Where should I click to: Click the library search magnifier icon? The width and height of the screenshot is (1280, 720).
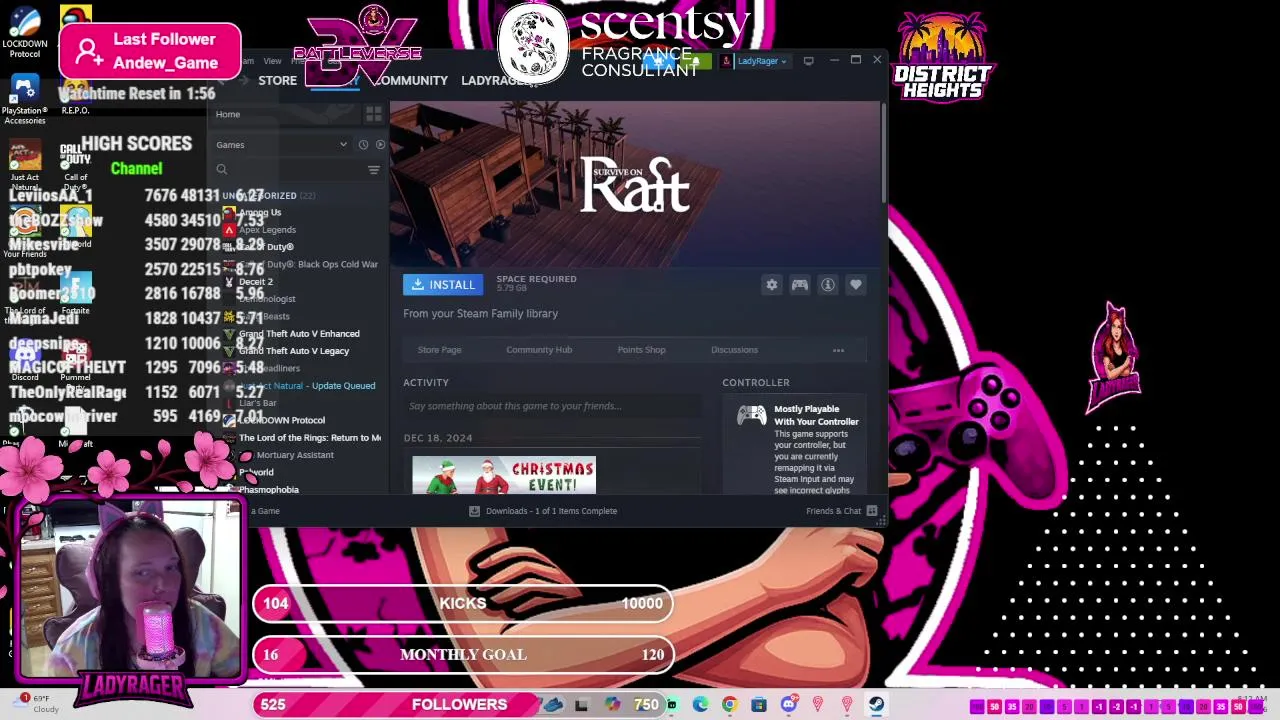222,170
